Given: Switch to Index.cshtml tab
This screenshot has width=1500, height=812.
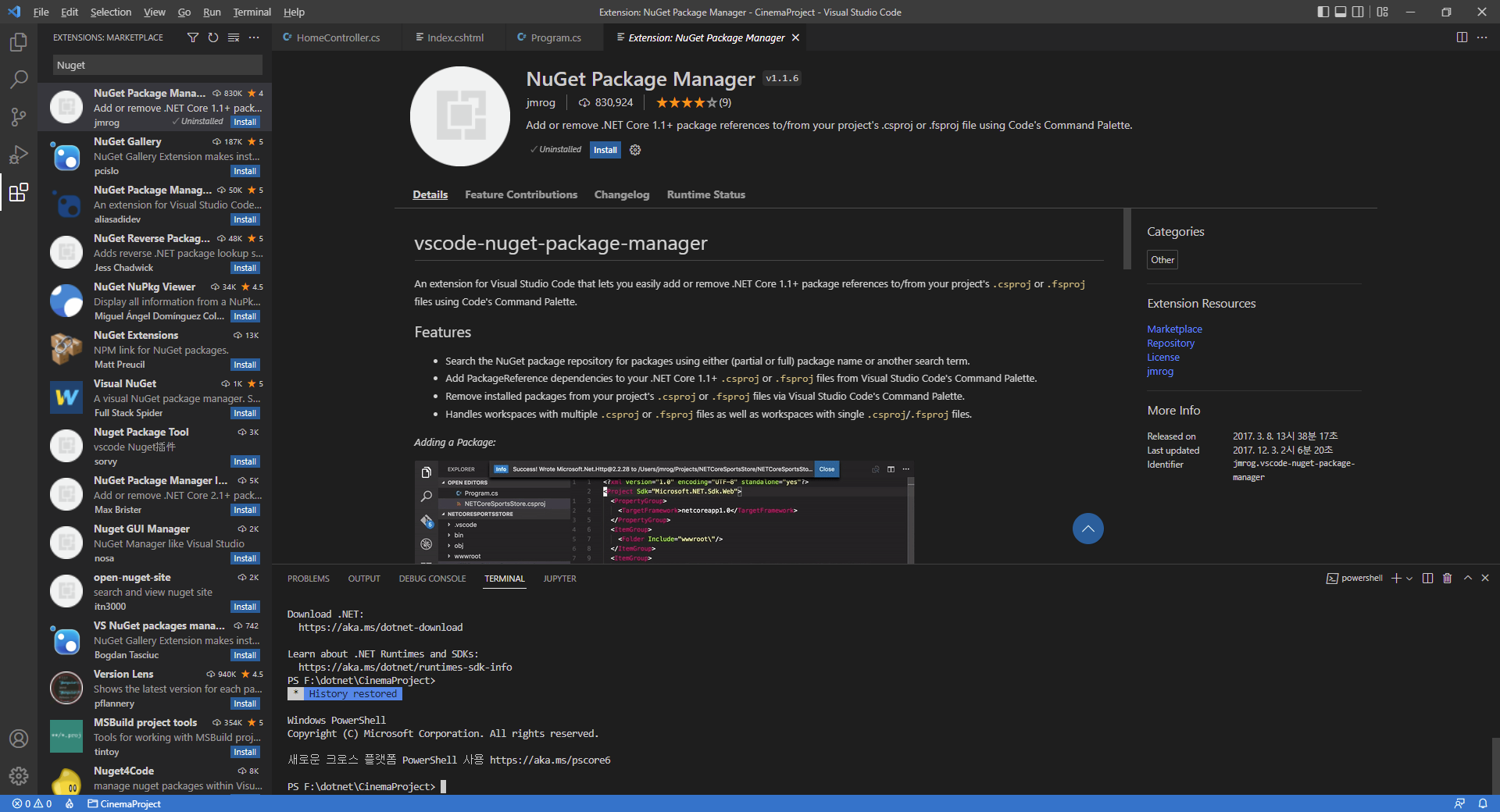Looking at the screenshot, I should click(x=455, y=37).
